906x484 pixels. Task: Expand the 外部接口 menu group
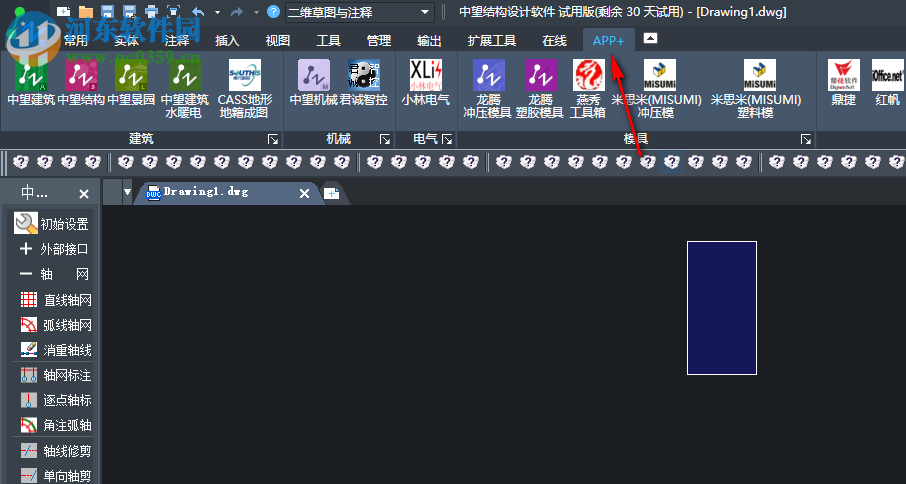[x=54, y=249]
